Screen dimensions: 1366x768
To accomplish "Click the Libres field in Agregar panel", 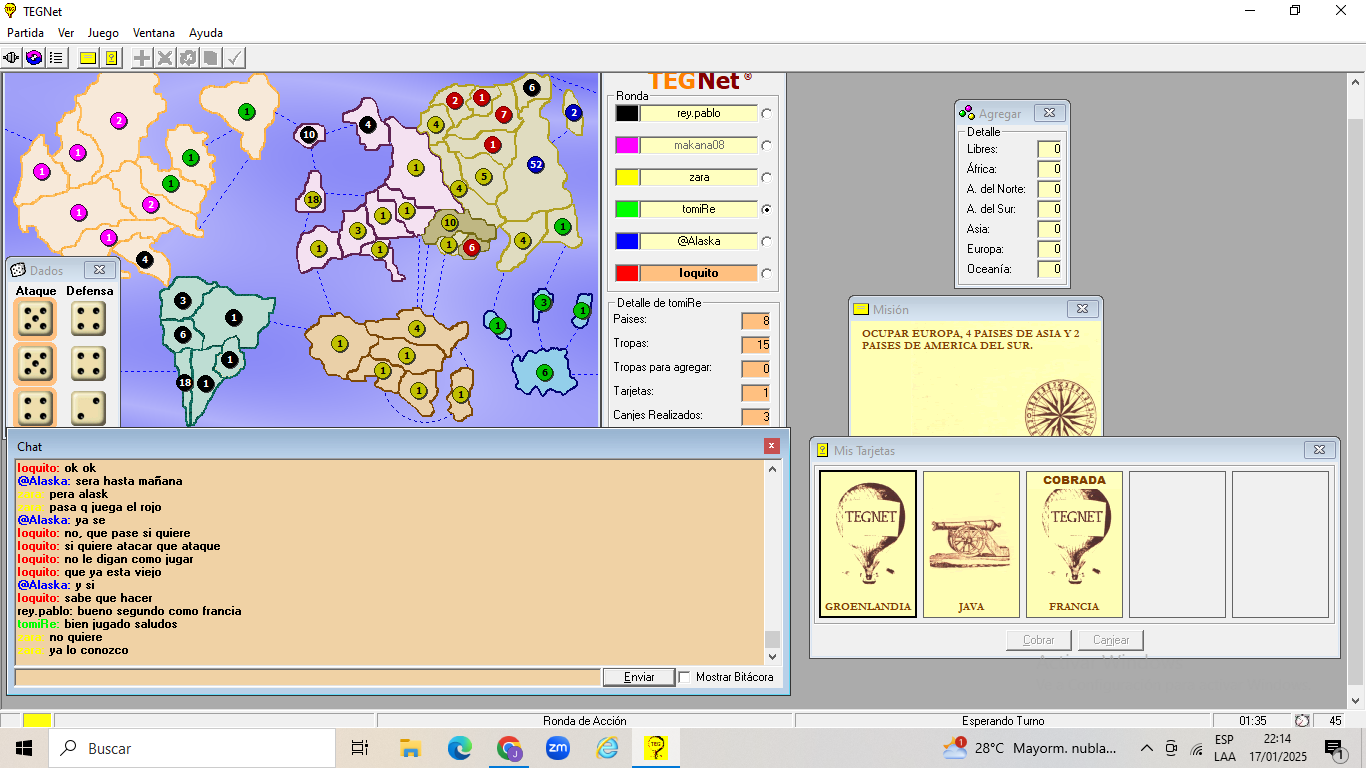I will 1049,149.
